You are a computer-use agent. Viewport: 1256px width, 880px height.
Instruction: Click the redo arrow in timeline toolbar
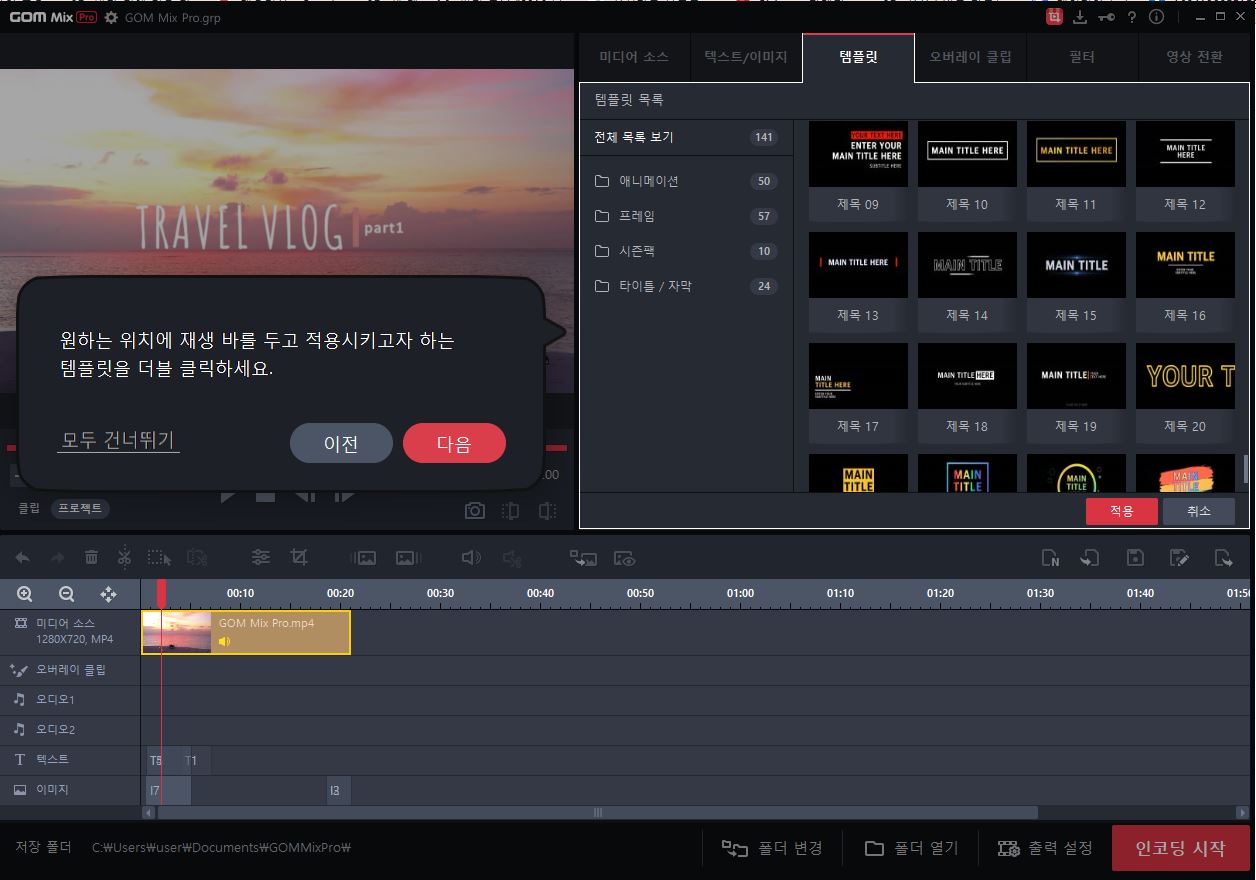(x=57, y=558)
